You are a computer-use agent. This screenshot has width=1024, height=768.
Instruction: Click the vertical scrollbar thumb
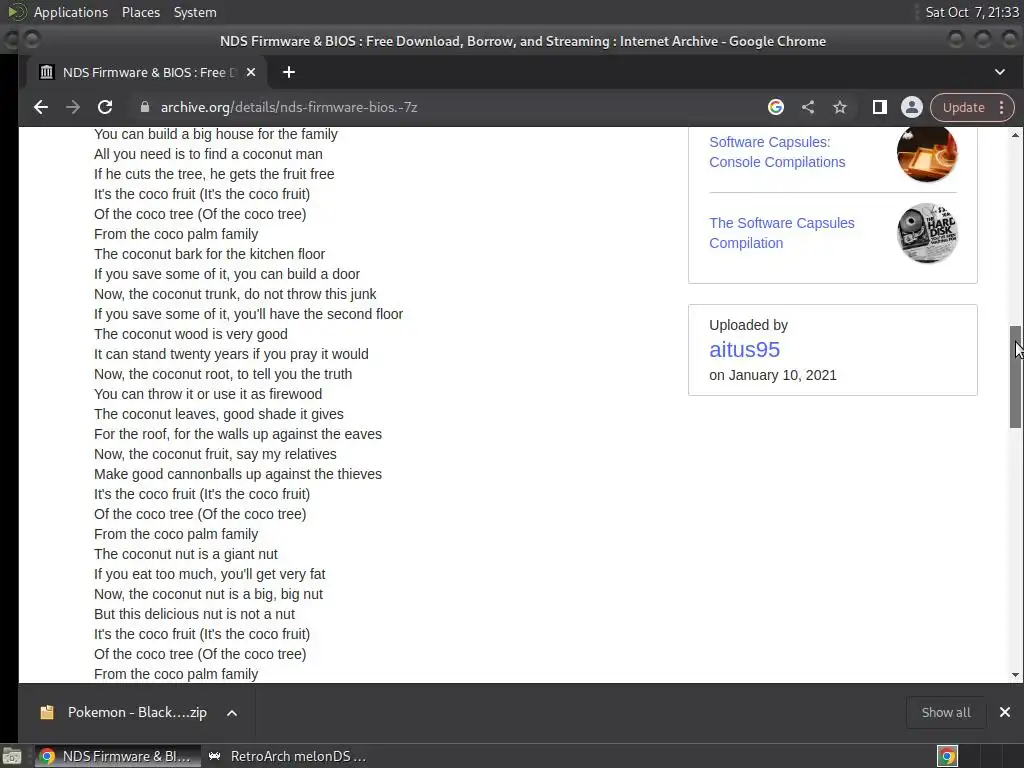(x=1016, y=377)
